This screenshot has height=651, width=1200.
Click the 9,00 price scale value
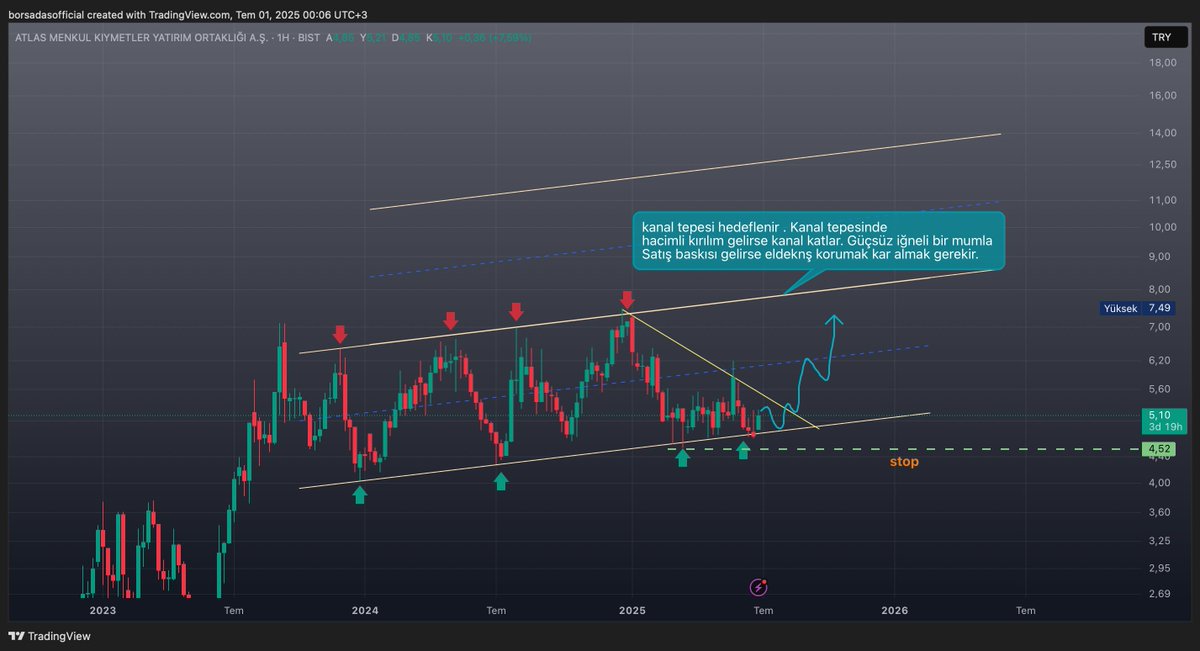coord(1162,257)
